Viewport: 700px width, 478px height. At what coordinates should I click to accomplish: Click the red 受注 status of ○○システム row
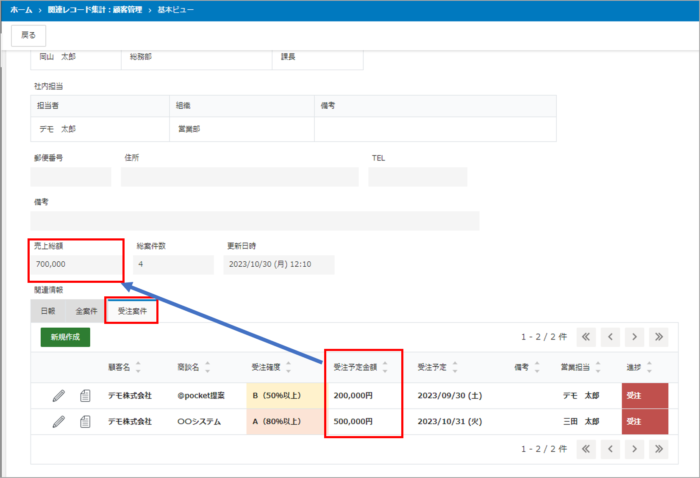pos(645,422)
